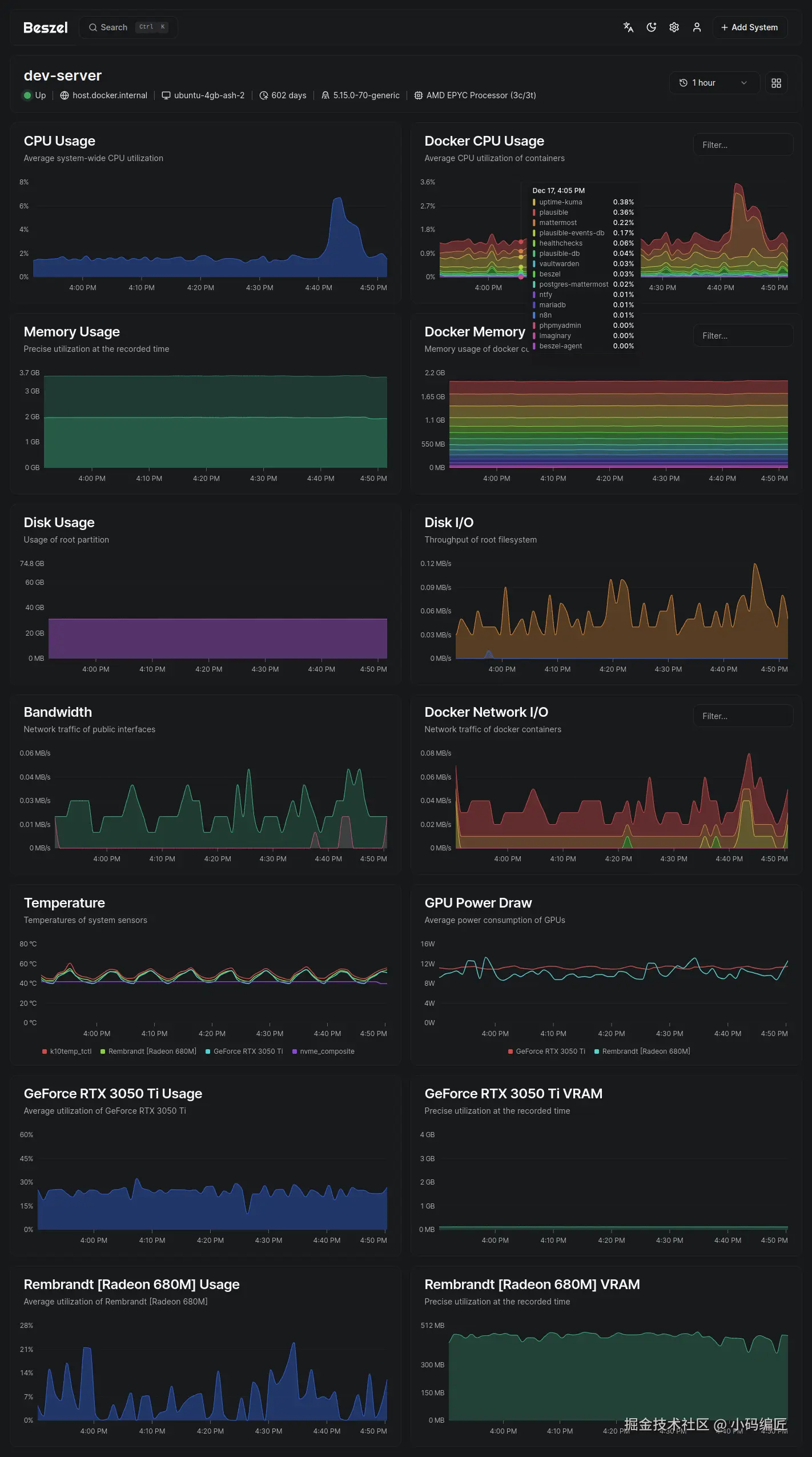Image resolution: width=812 pixels, height=1457 pixels.
Task: Click the Beszel logo
Action: (46, 27)
